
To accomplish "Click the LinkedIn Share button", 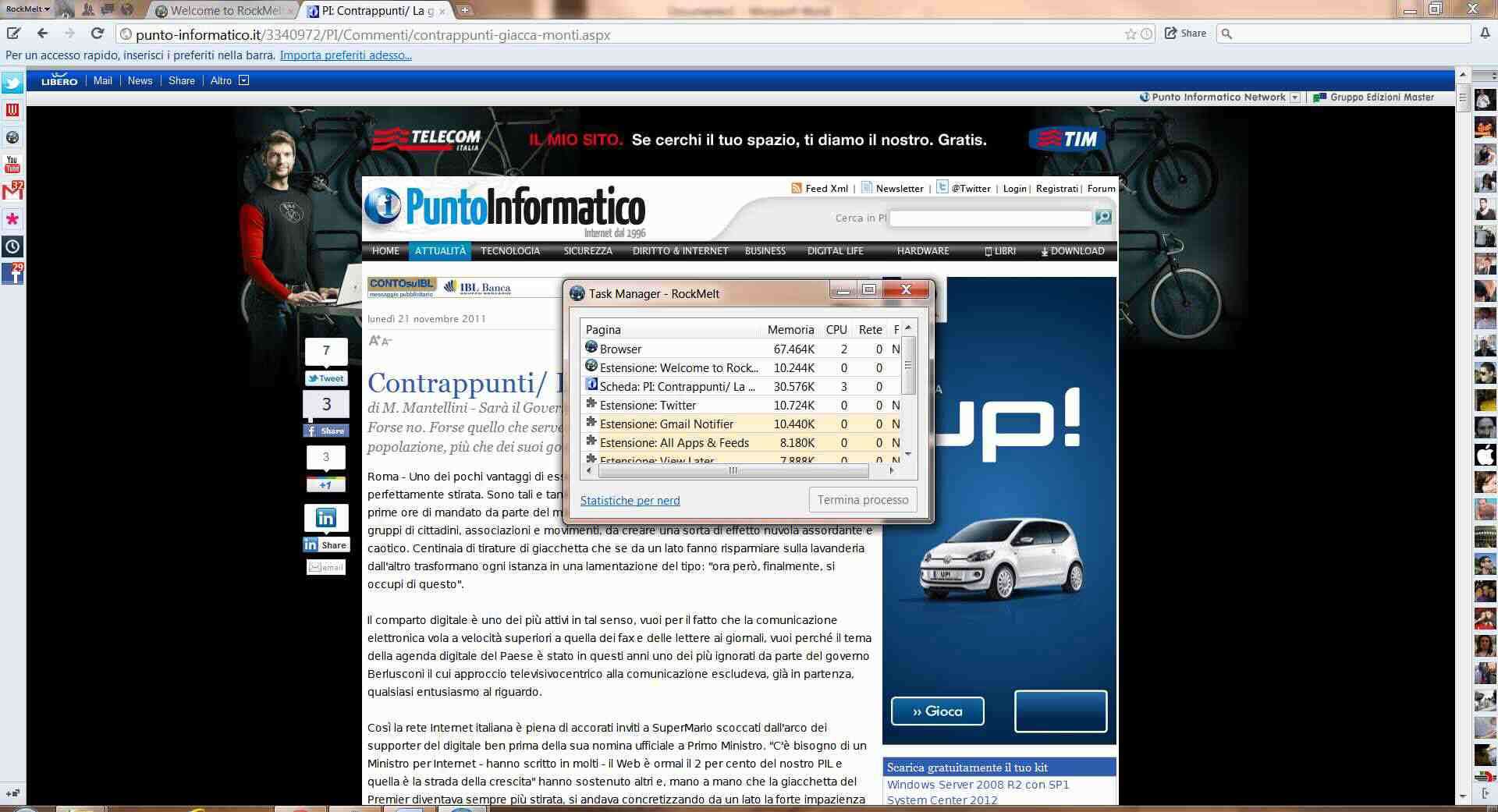I will point(326,545).
